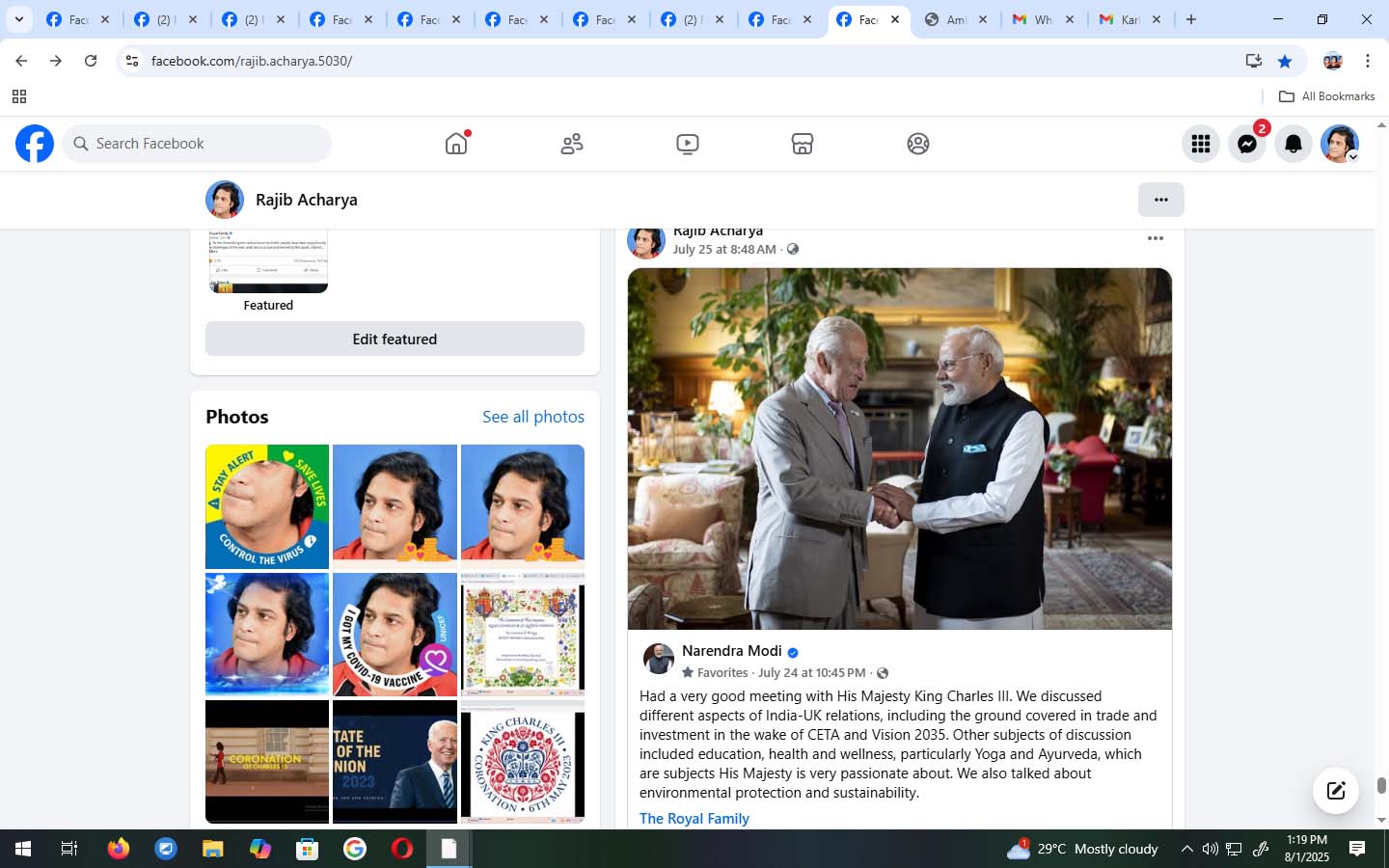The width and height of the screenshot is (1389, 868).
Task: Open Task View on taskbar
Action: pyautogui.click(x=68, y=849)
